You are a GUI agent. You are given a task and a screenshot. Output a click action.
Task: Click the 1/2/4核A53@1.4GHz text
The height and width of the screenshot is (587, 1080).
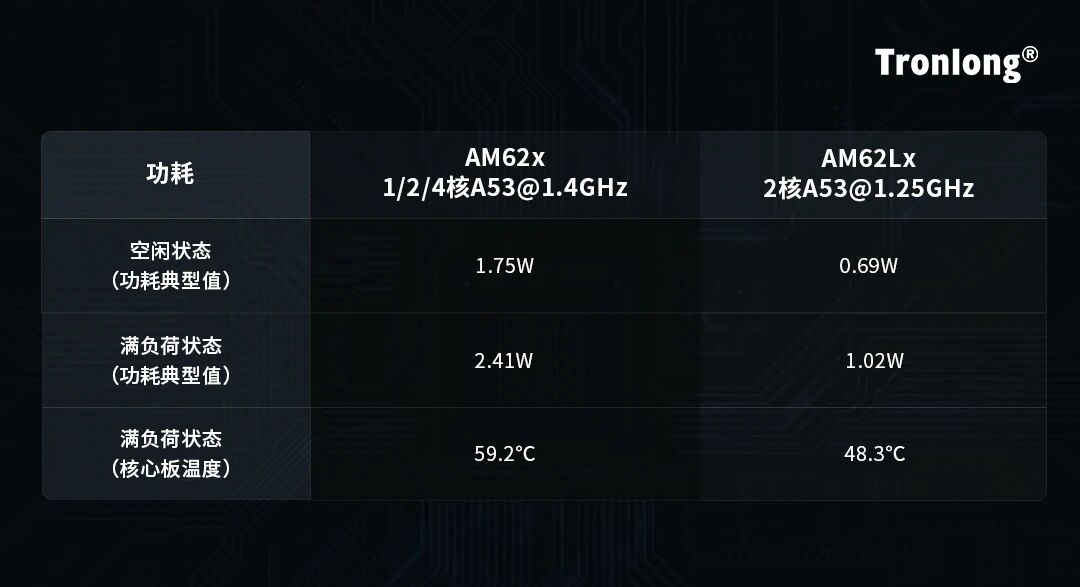(x=505, y=188)
